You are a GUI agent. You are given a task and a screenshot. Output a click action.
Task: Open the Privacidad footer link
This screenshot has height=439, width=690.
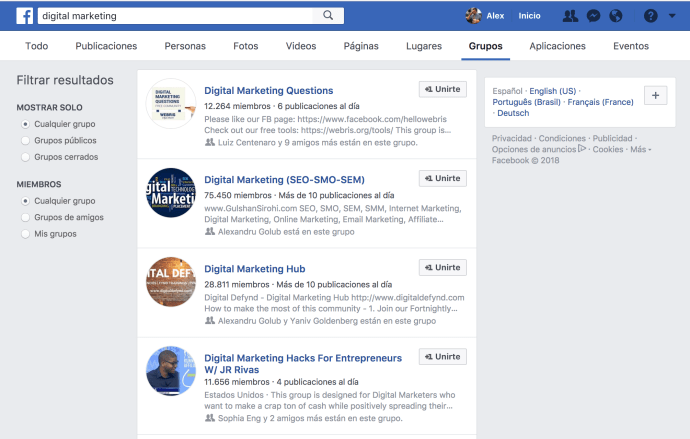click(x=512, y=138)
